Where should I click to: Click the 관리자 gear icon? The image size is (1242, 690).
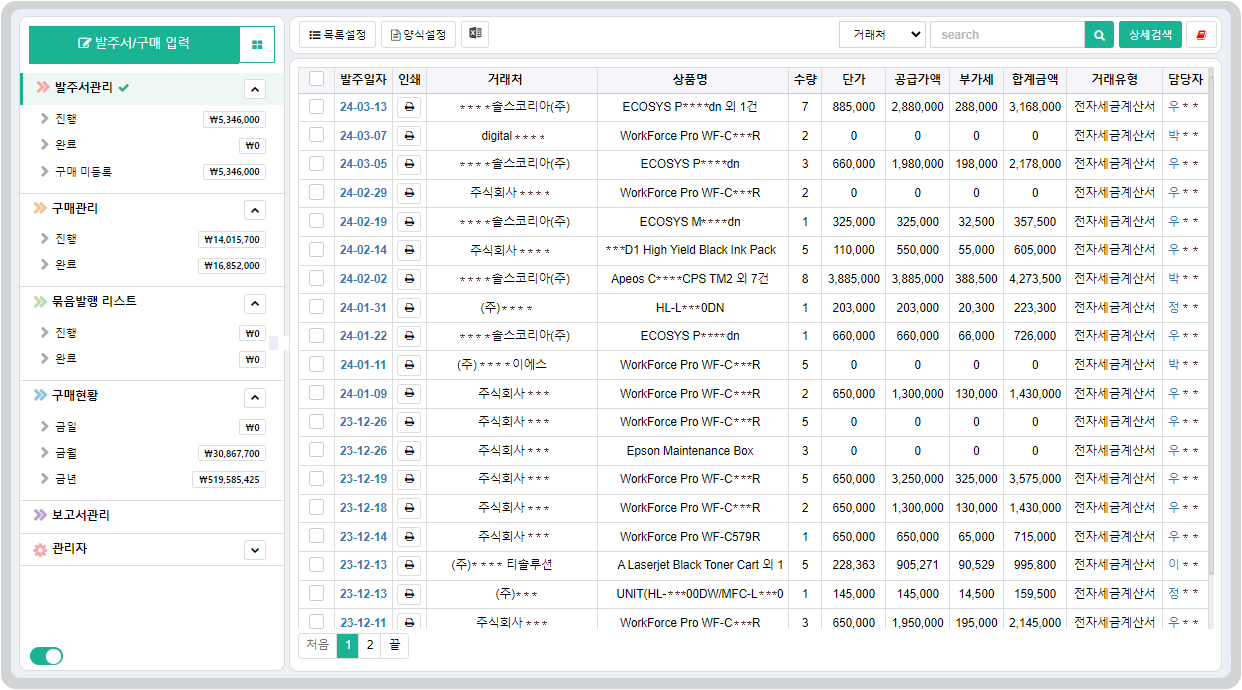click(40, 549)
